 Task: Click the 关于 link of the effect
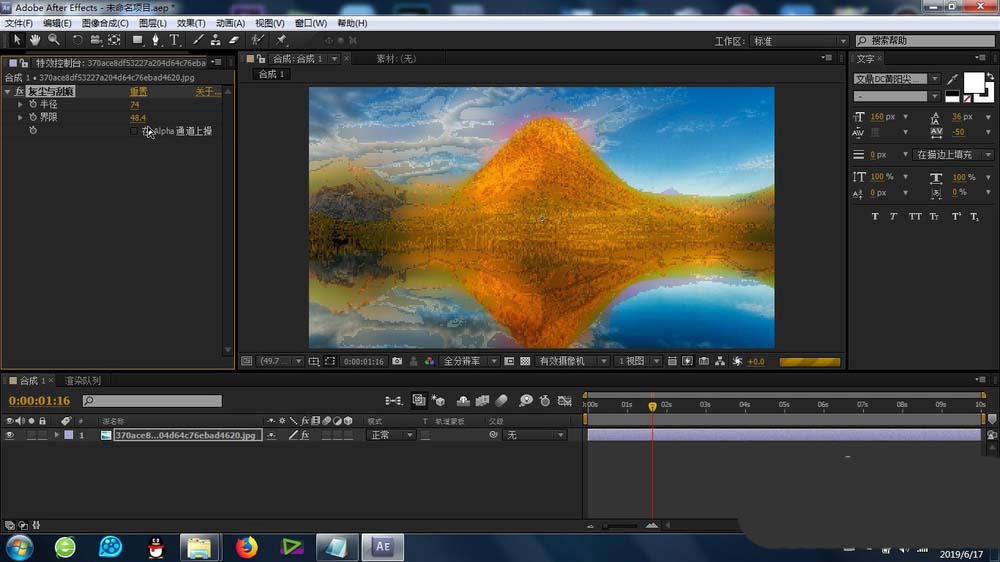point(207,92)
